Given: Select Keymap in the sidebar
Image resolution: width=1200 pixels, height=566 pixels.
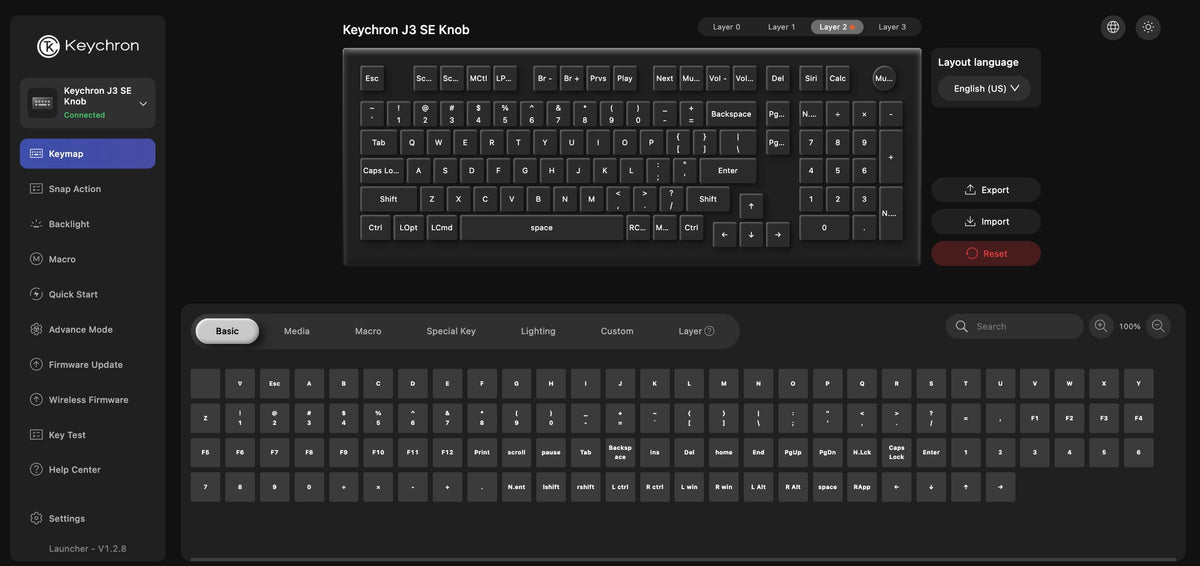Looking at the screenshot, I should click(88, 154).
